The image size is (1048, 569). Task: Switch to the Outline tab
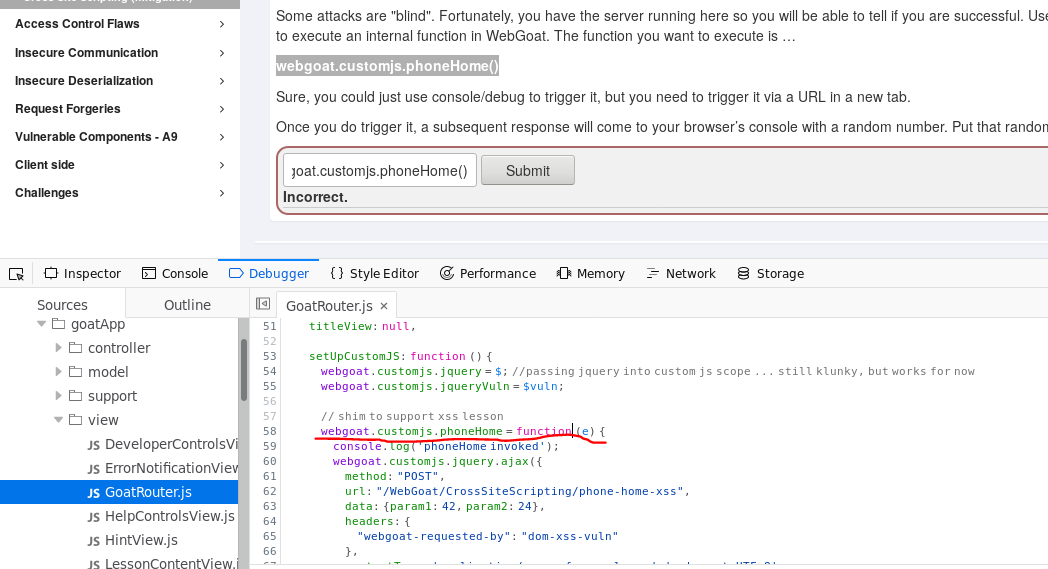pos(187,305)
